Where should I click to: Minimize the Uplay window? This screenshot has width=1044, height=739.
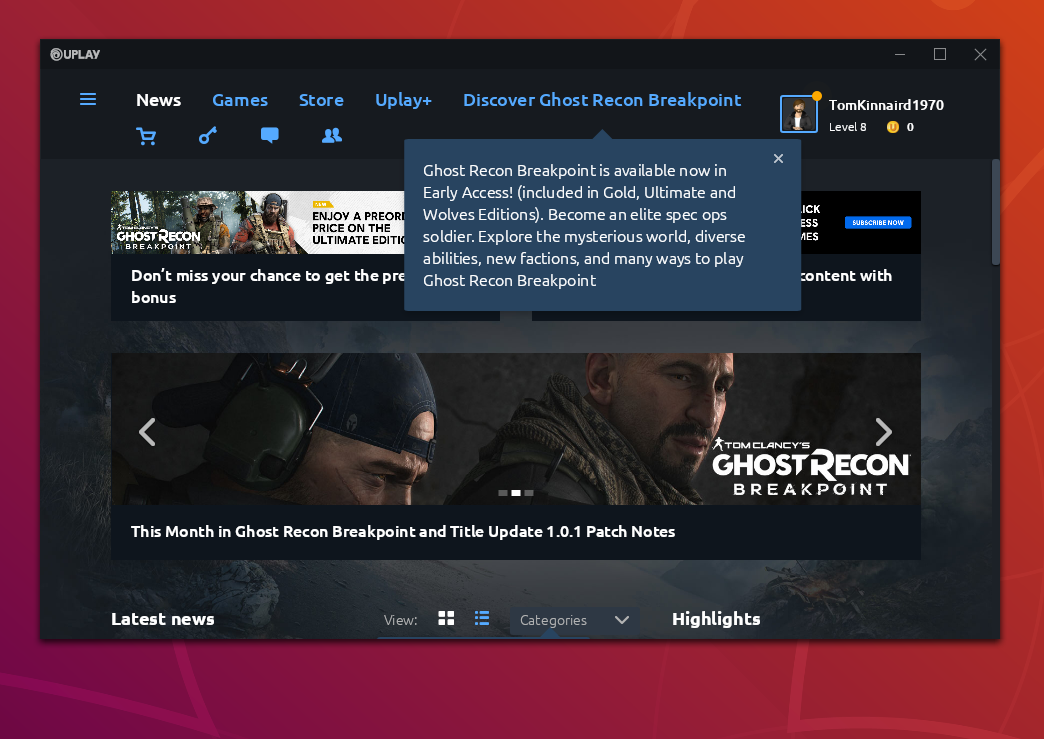(900, 55)
